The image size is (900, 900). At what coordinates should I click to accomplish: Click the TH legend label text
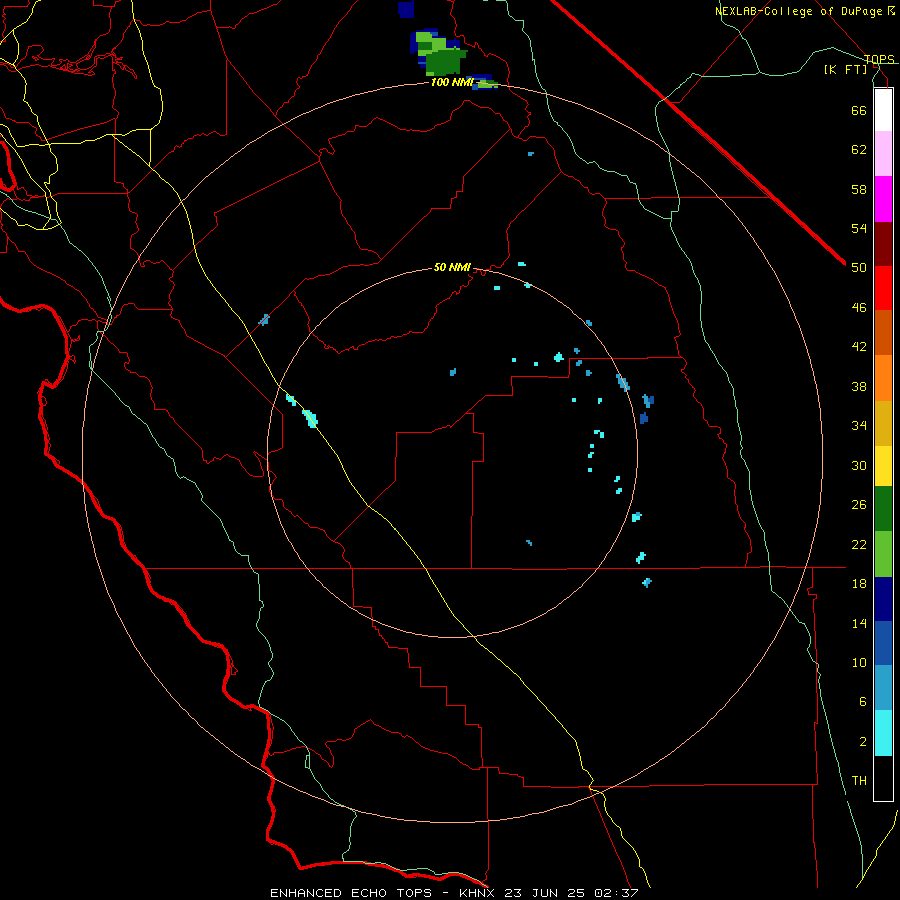(859, 781)
